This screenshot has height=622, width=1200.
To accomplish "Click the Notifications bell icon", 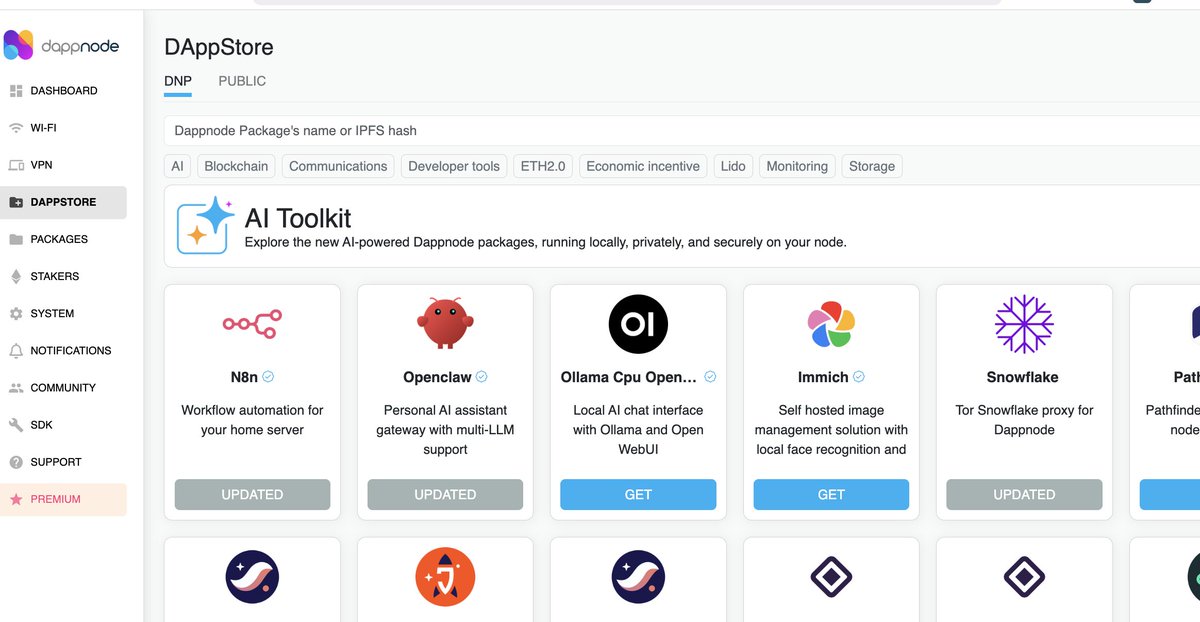I will [15, 351].
